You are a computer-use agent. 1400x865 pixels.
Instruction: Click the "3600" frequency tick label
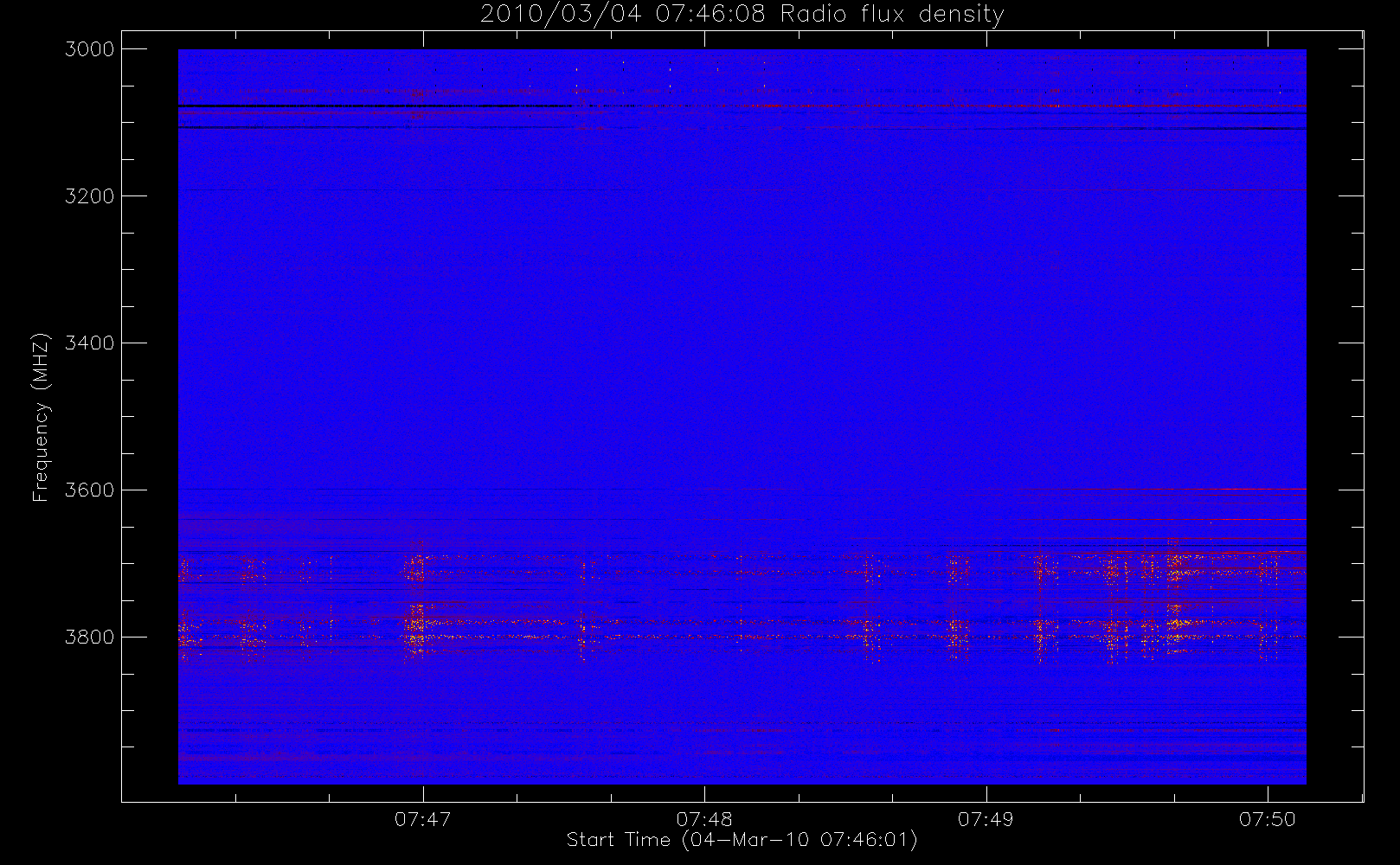[90, 490]
